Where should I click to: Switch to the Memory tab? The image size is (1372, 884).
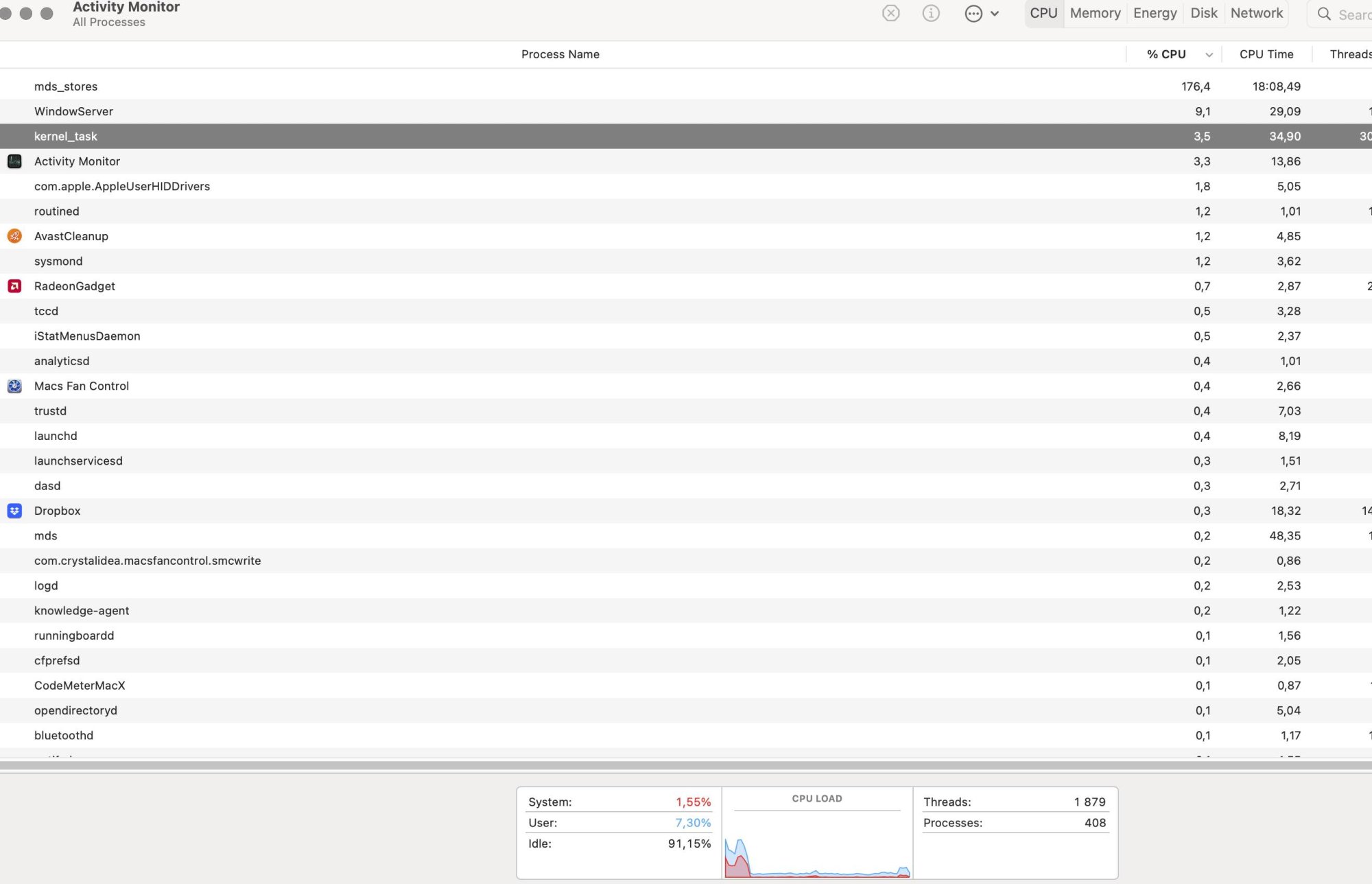pos(1095,13)
